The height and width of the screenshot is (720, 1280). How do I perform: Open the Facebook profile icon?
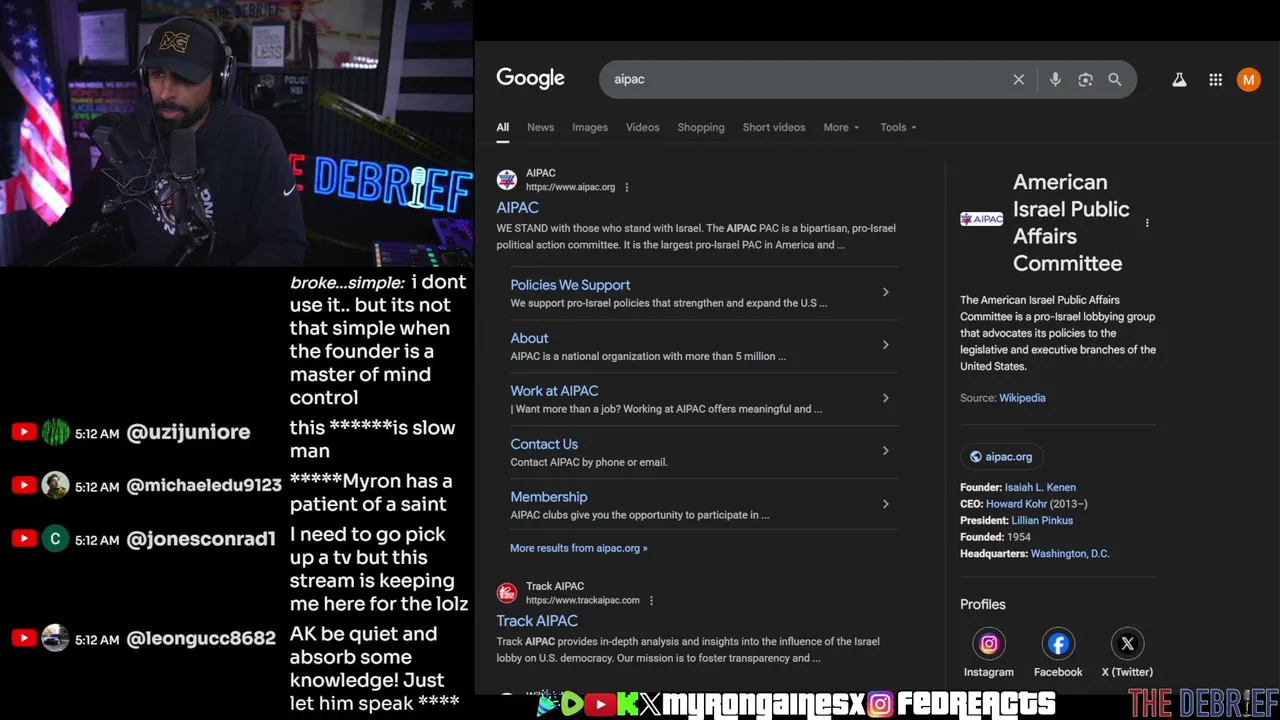(1058, 644)
